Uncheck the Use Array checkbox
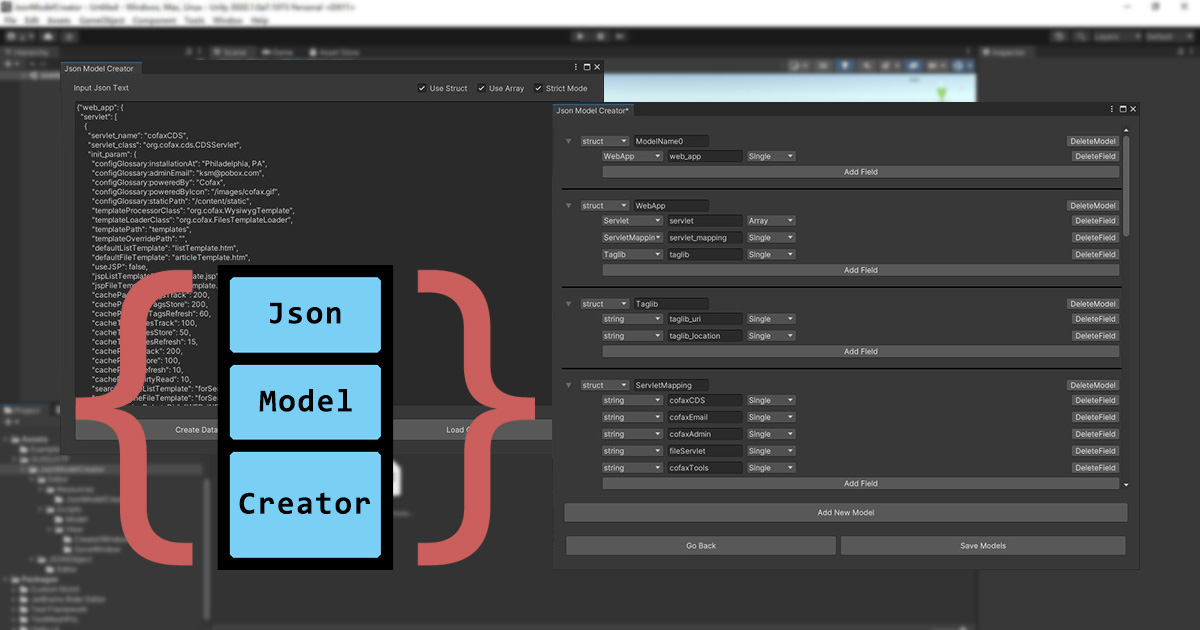 click(x=481, y=87)
